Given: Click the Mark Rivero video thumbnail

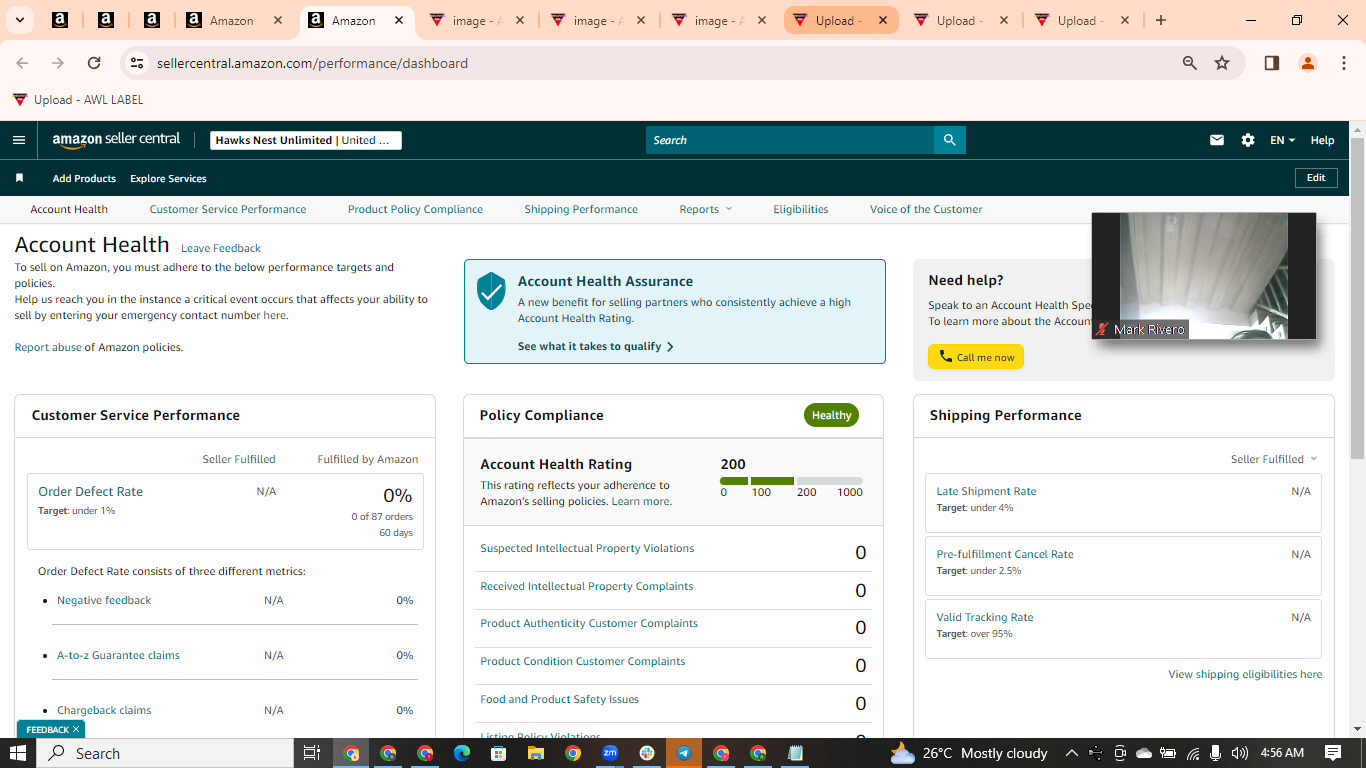Looking at the screenshot, I should tap(1204, 276).
